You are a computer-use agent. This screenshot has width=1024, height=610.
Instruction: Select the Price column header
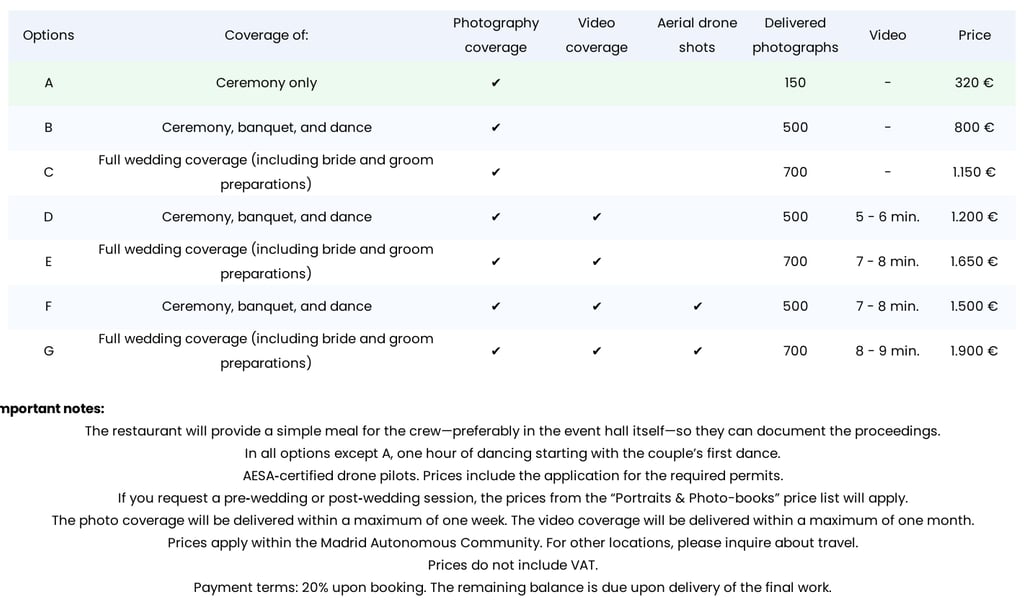point(974,35)
